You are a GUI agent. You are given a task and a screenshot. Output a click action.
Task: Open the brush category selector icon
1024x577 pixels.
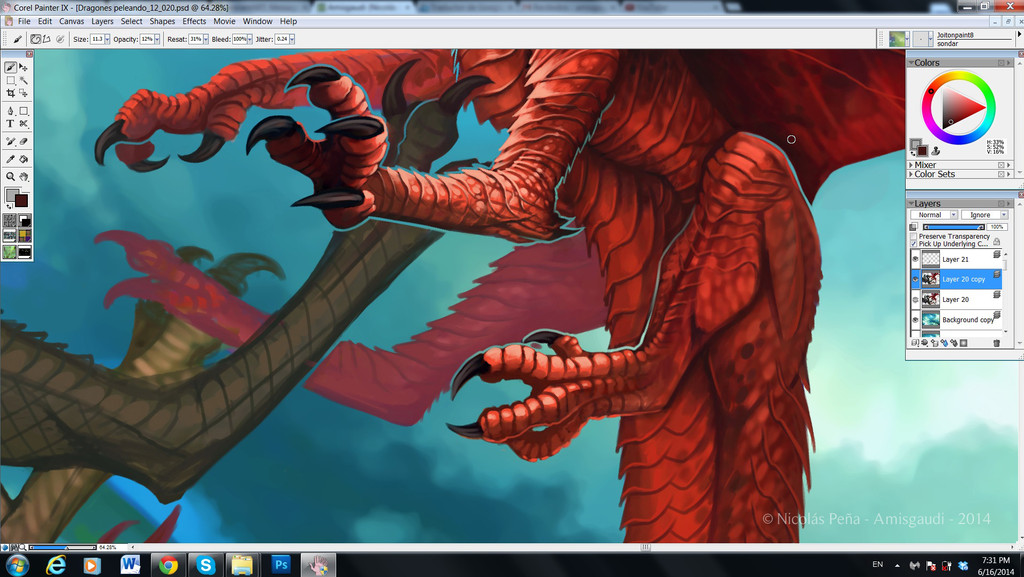pyautogui.click(x=898, y=39)
